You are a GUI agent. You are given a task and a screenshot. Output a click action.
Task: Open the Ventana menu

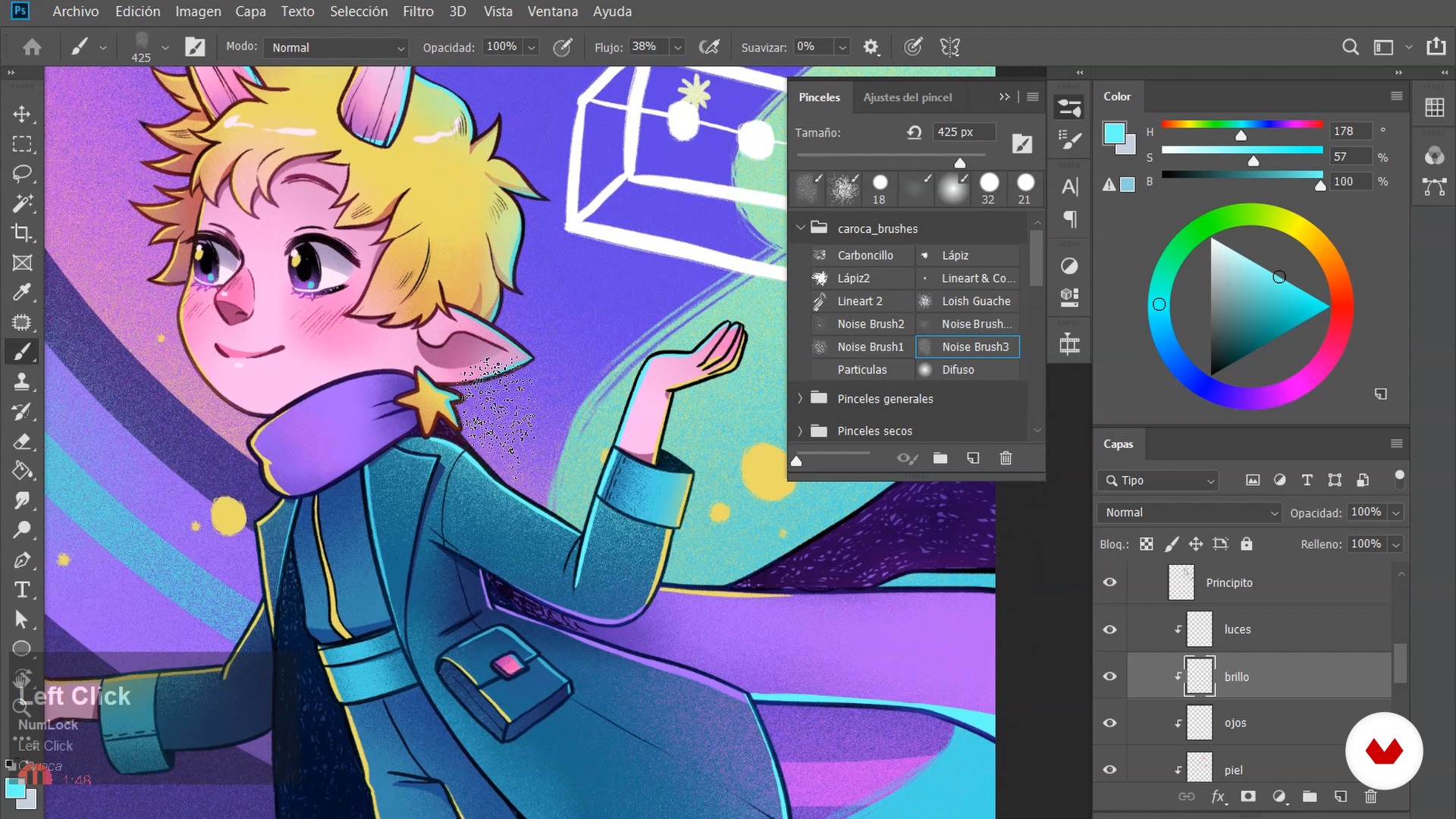pos(552,11)
